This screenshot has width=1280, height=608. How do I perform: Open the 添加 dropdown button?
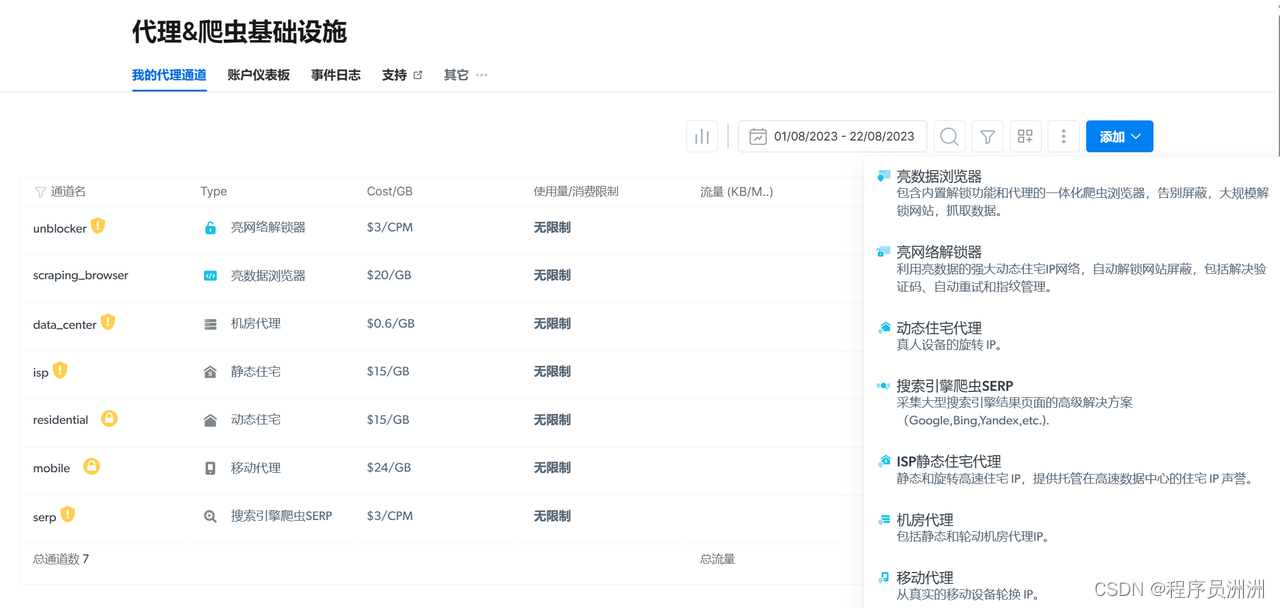1119,137
